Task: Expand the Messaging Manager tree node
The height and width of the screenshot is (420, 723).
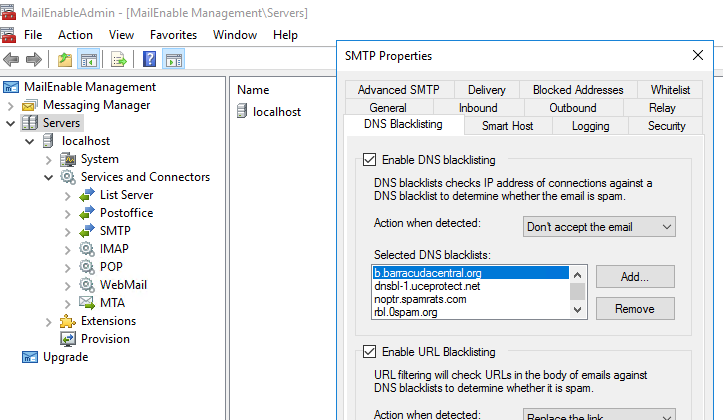Action: pyautogui.click(x=11, y=105)
